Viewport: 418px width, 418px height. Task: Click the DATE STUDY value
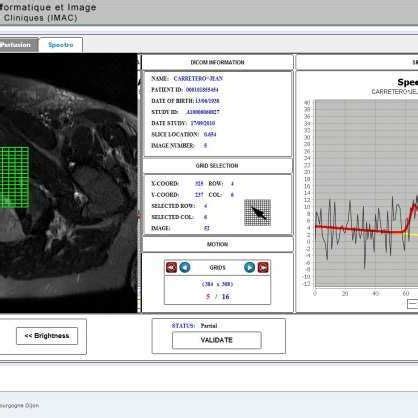[x=203, y=123]
